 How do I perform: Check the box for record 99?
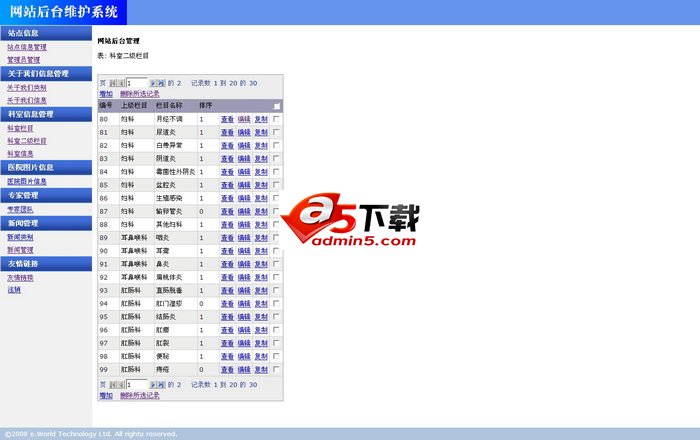276,369
